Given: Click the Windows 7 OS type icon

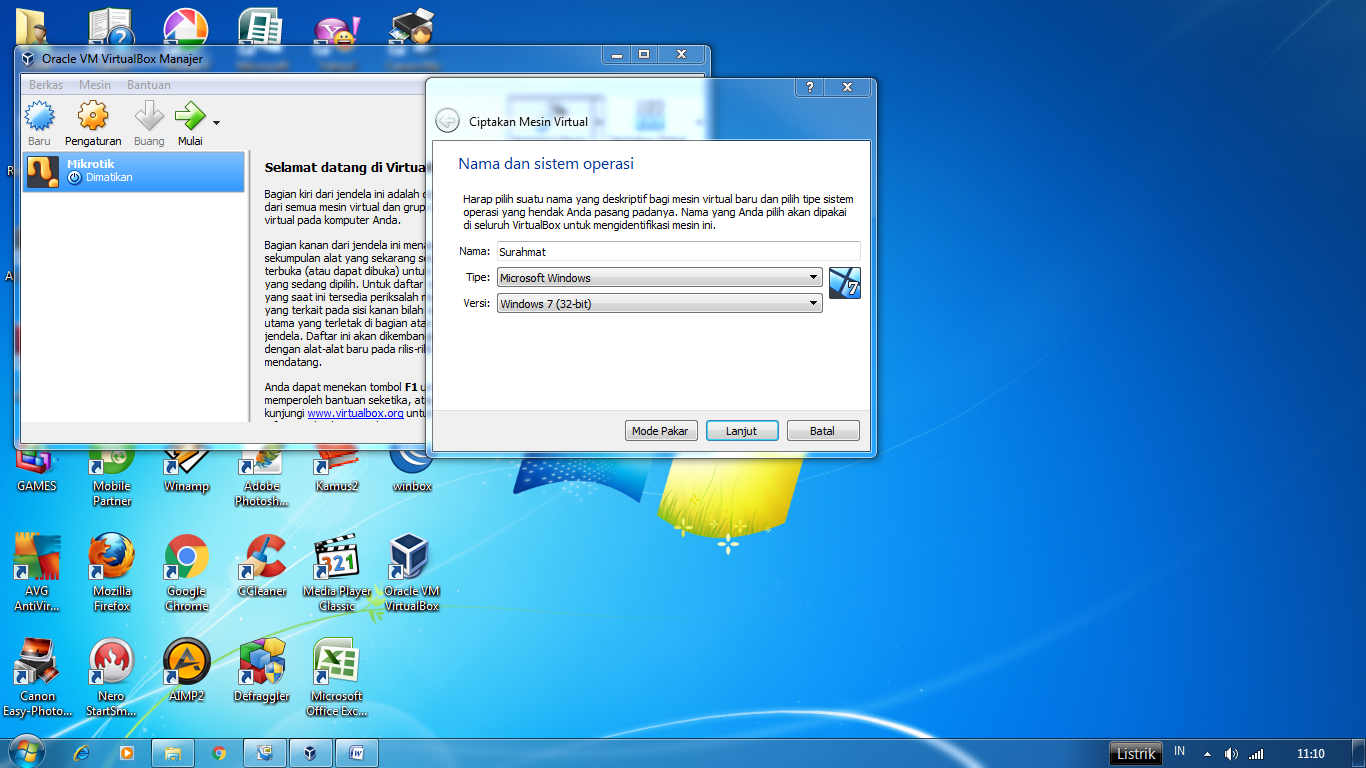Looking at the screenshot, I should [x=845, y=283].
